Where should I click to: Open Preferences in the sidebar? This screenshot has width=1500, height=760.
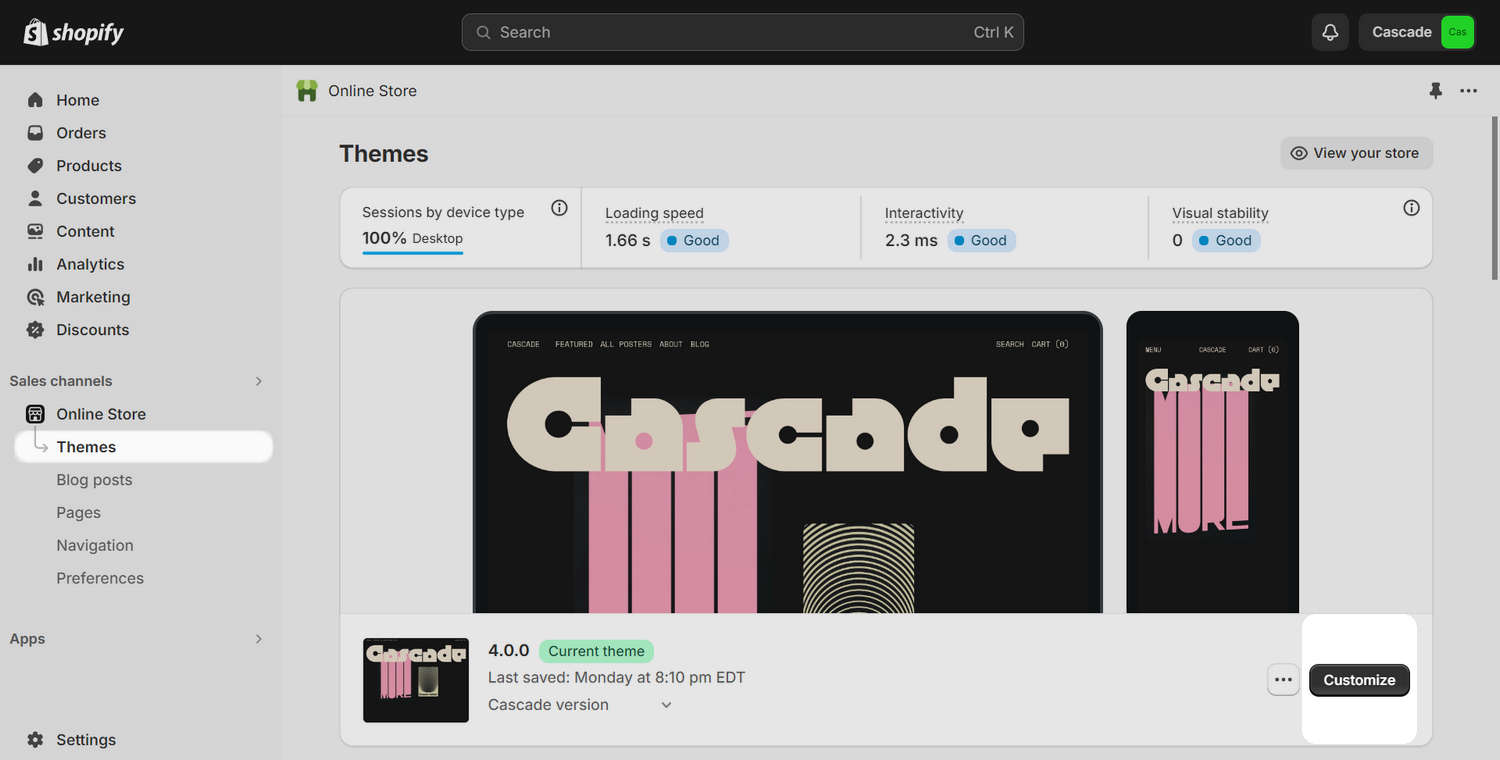(100, 578)
